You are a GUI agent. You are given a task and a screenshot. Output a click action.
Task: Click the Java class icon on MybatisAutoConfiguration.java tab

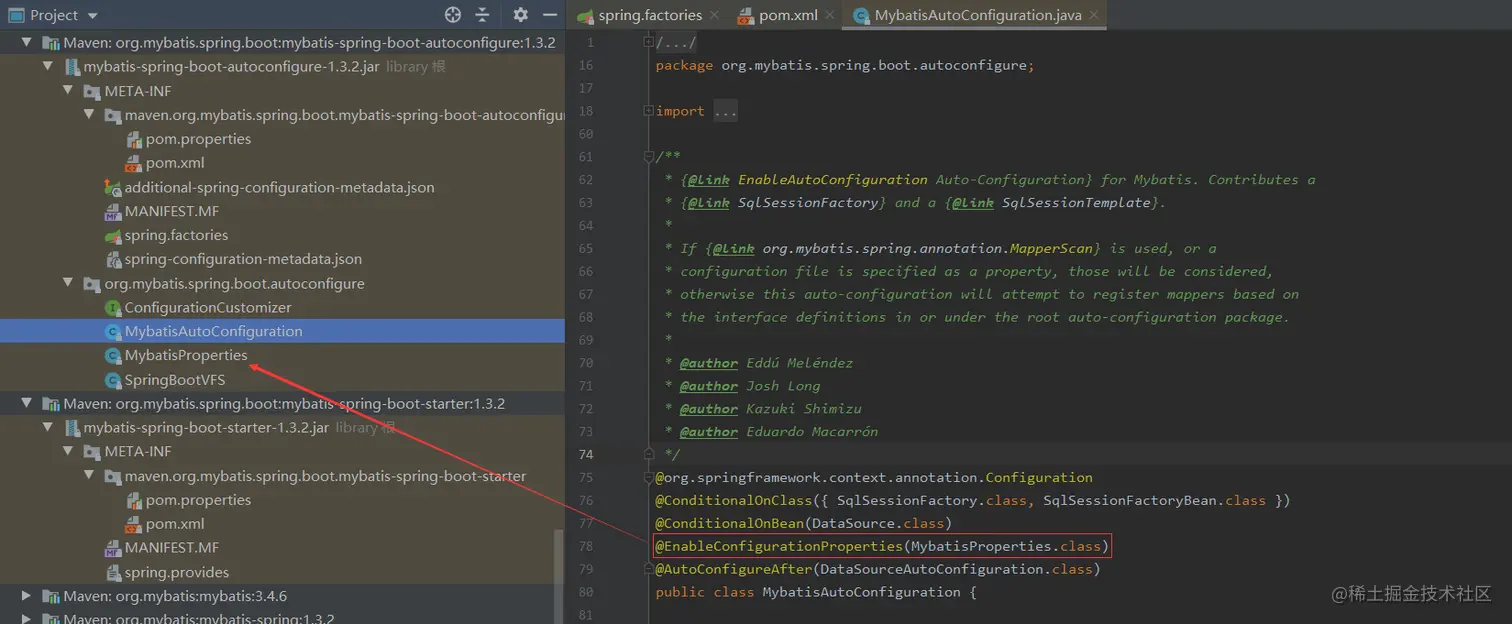pos(860,16)
